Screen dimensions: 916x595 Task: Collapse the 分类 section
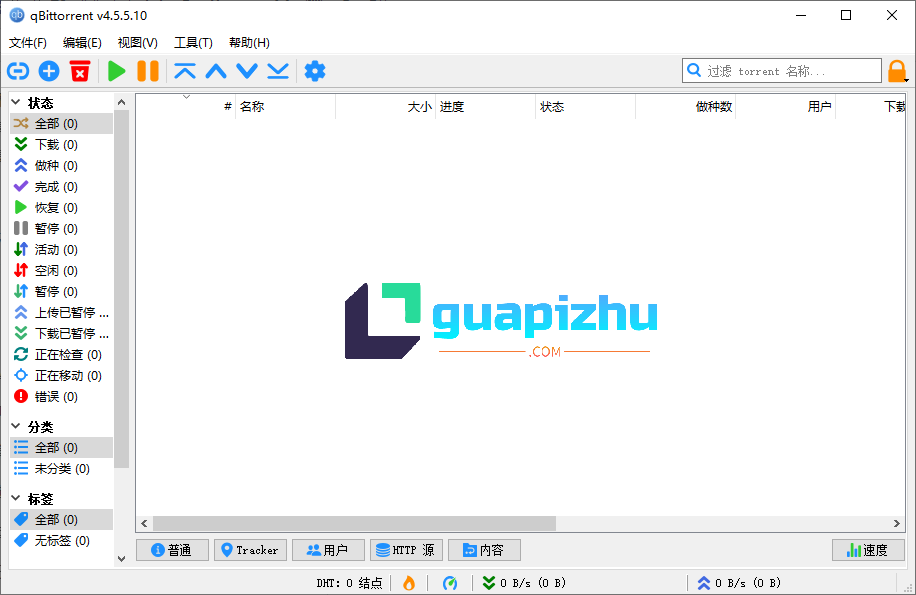16,426
